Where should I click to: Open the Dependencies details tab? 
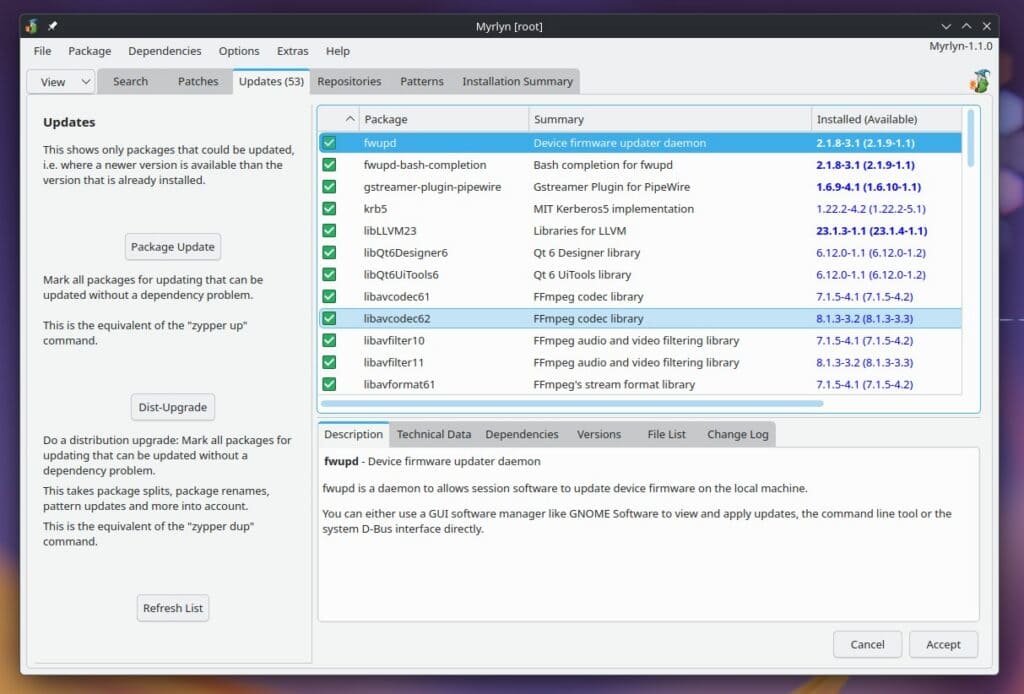pyautogui.click(x=522, y=435)
